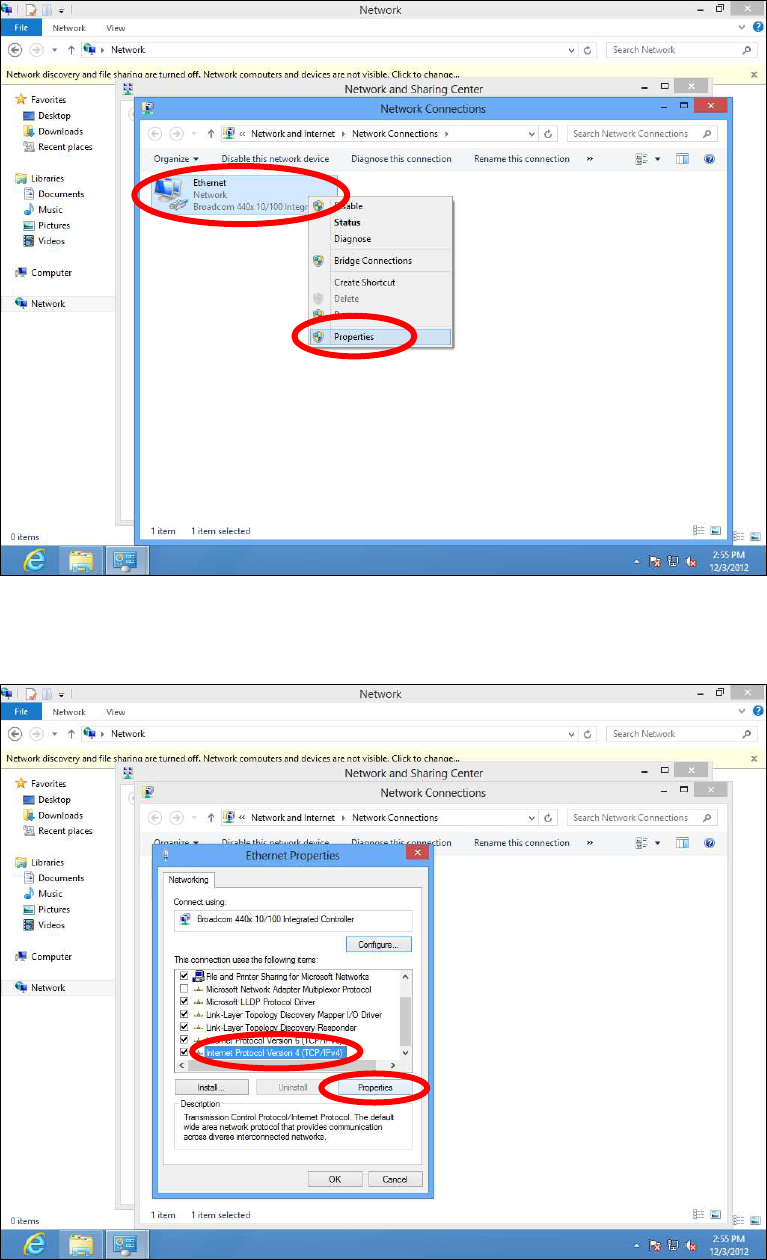Image resolution: width=767 pixels, height=1260 pixels.
Task: Open Action Center flag icon in context-menu screenshot
Action: (x=655, y=562)
